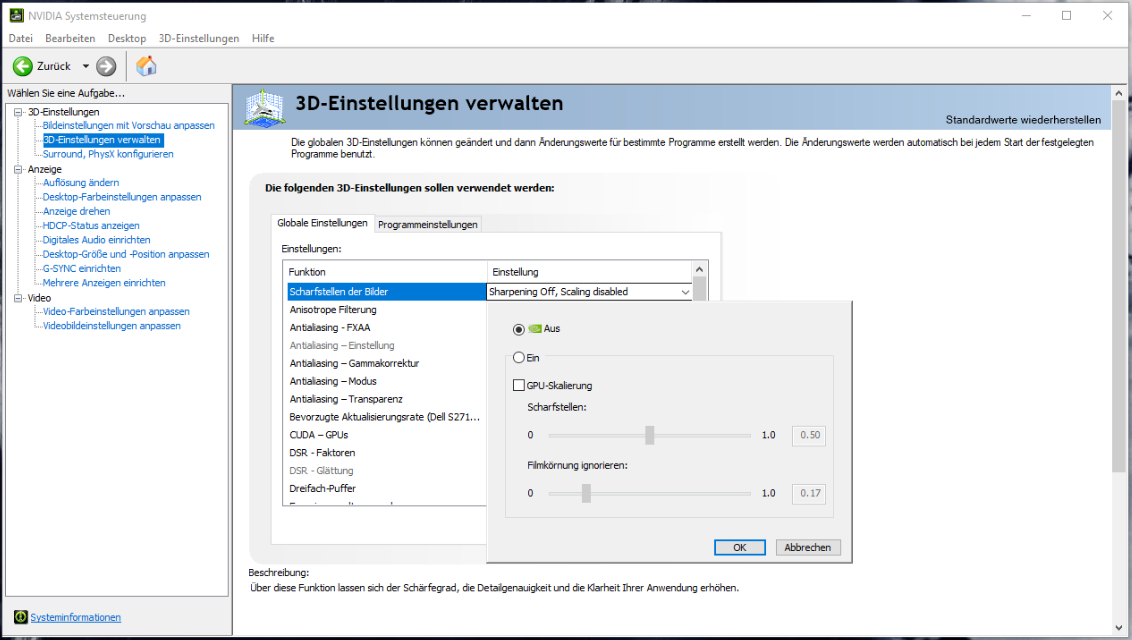Open the Zurück history dropdown arrow
1132x640 pixels.
coord(85,66)
